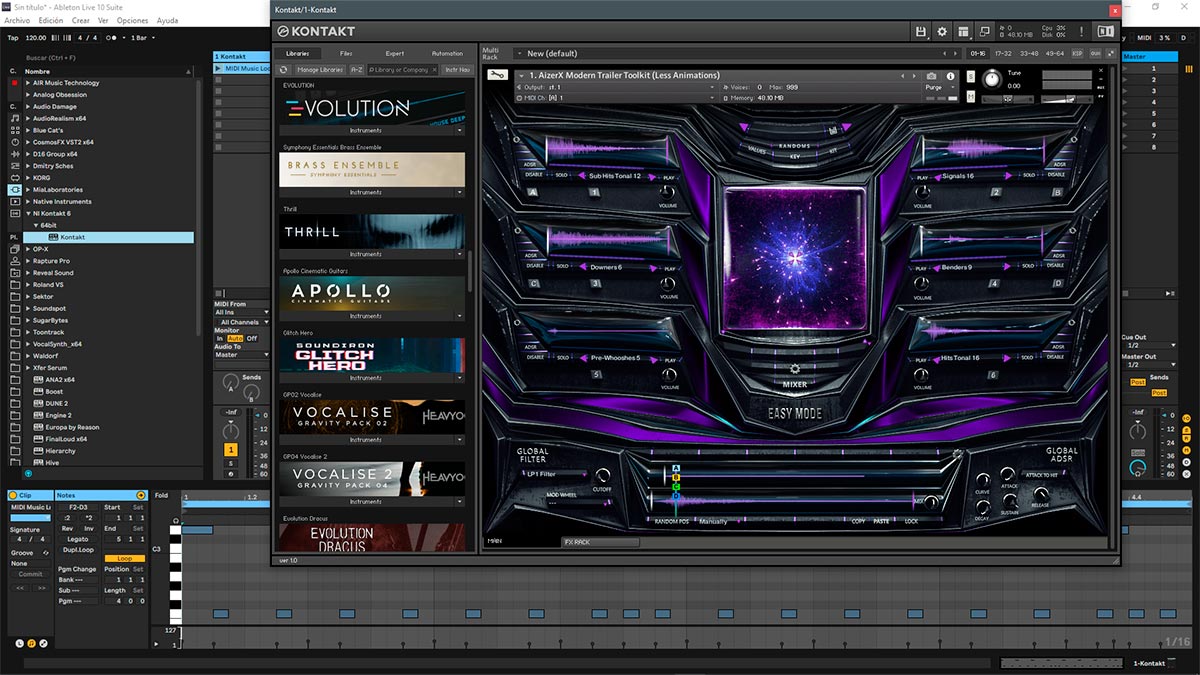Click the Manage Libraries button
The width and height of the screenshot is (1200, 675).
[x=320, y=70]
